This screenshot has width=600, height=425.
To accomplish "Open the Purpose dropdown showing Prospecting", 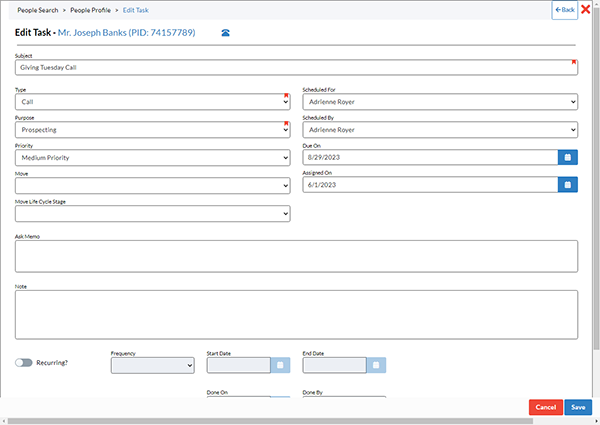I will point(153,130).
